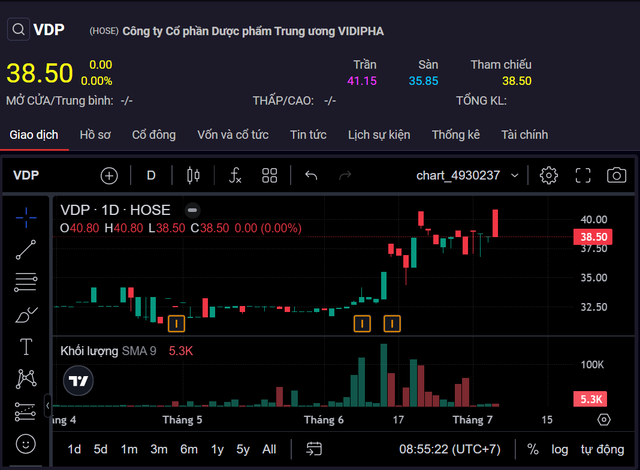
Task: Set chart range to 6m
Action: (188, 449)
